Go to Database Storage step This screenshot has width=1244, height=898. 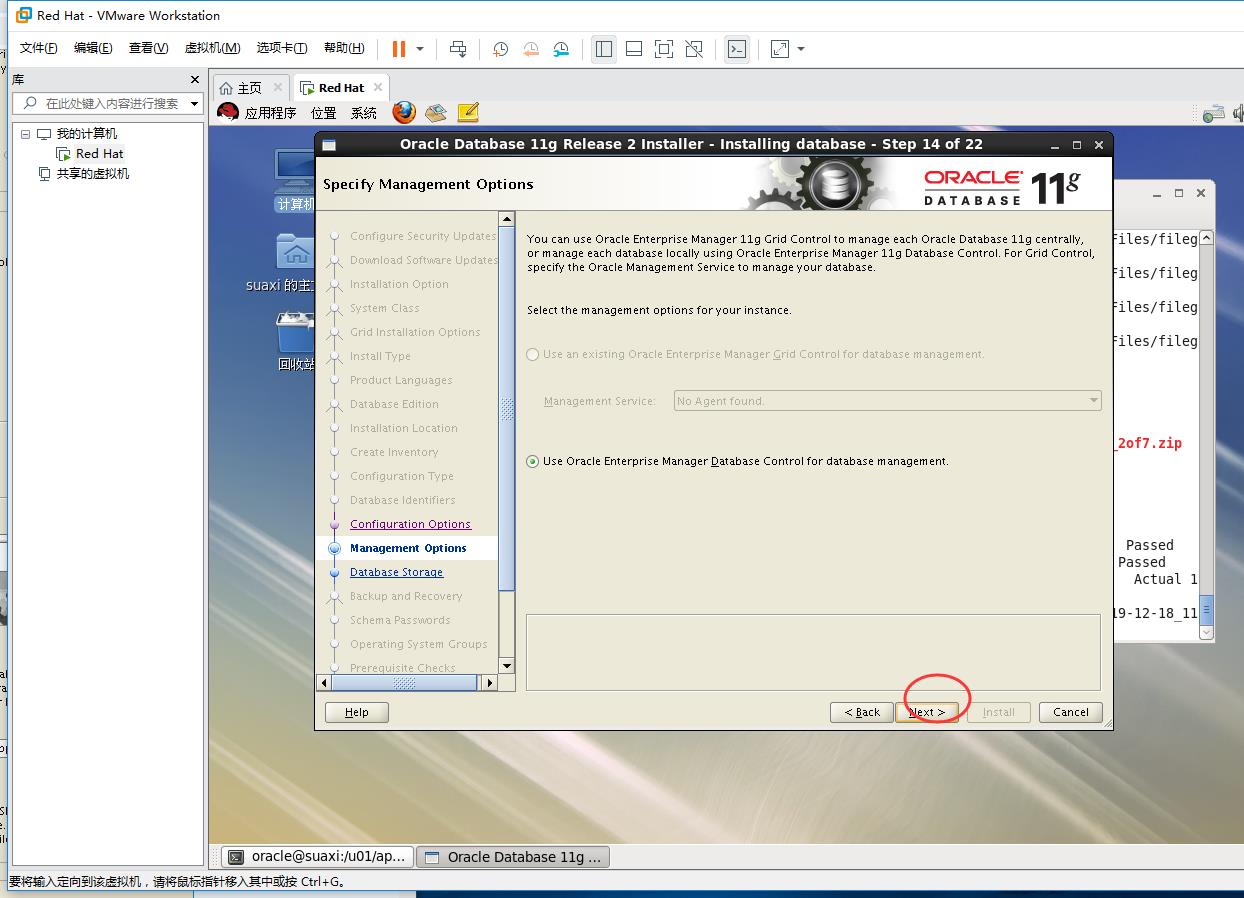pyautogui.click(x=396, y=573)
